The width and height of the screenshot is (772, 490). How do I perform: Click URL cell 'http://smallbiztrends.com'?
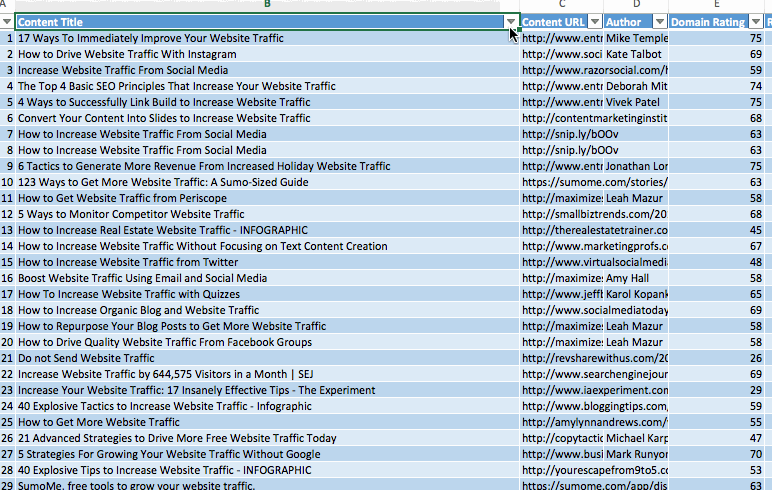click(x=594, y=214)
